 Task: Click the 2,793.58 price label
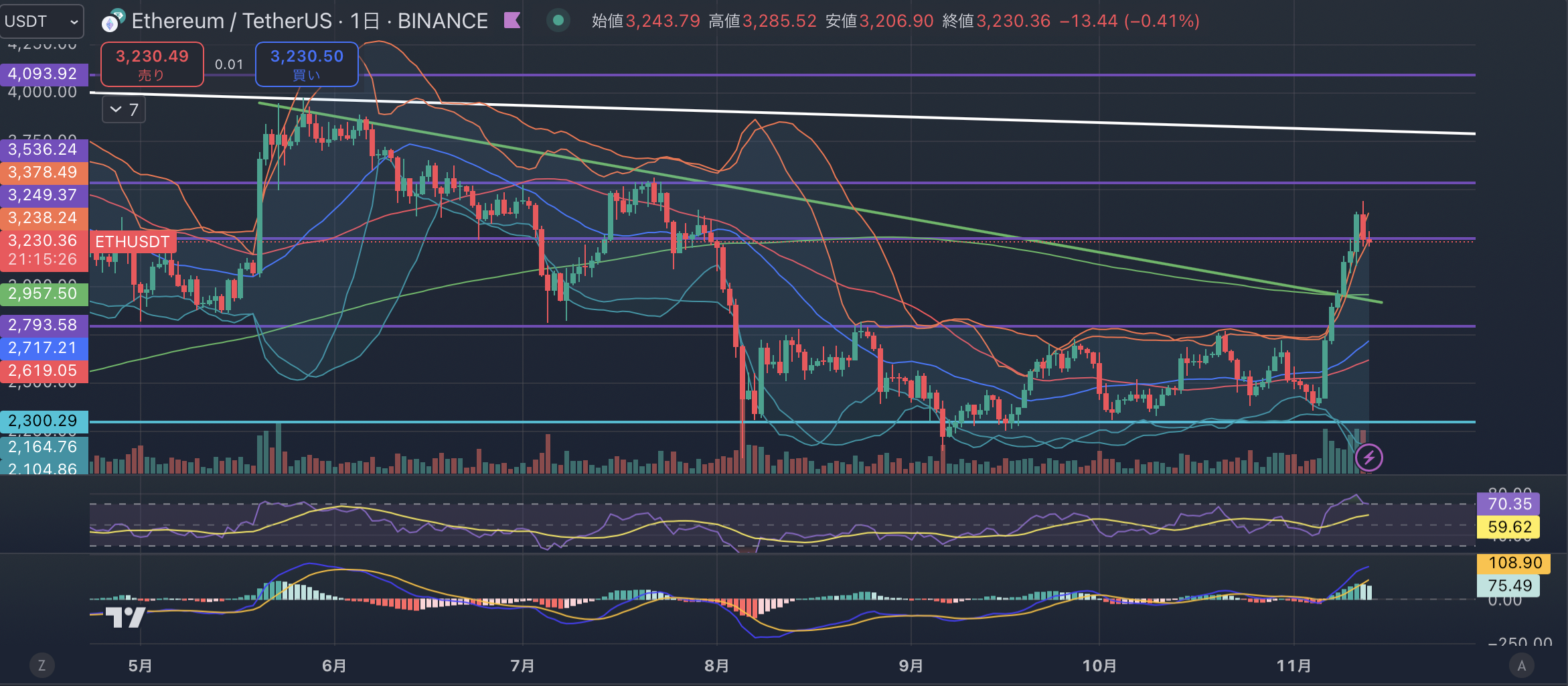[x=44, y=325]
